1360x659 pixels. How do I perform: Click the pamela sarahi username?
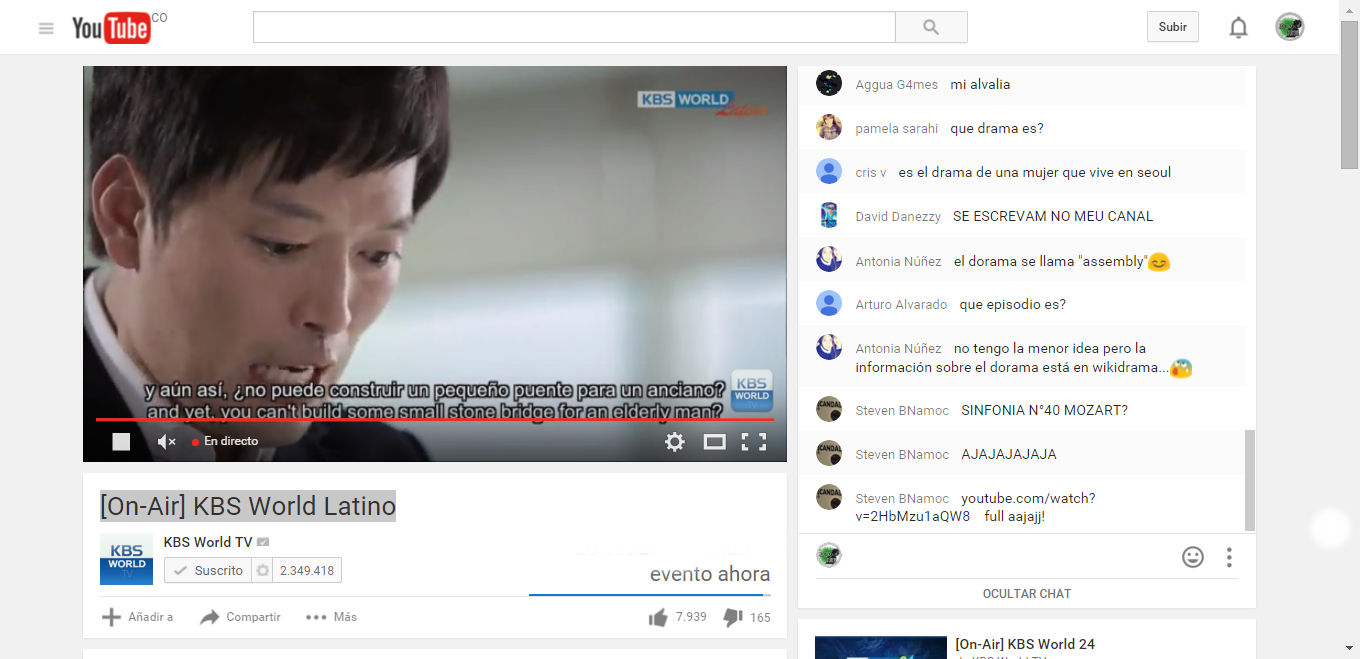coord(897,129)
